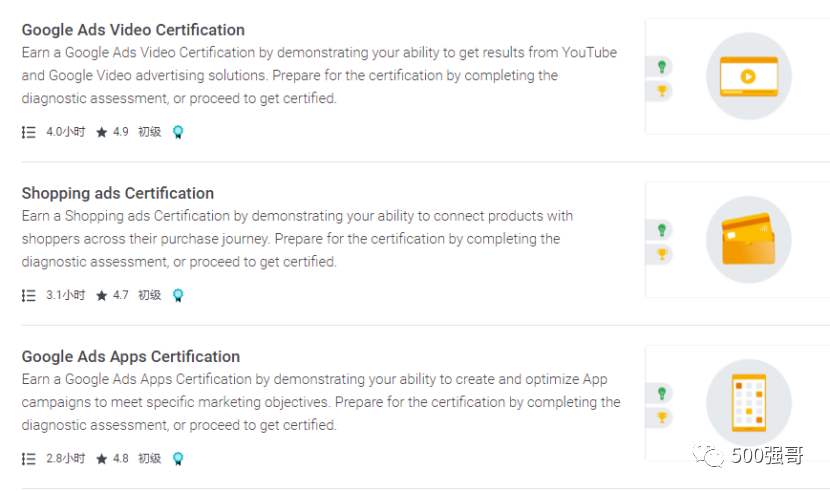Screen dimensions: 830x491
Task: Click lightbulb icon beside the video thumbnail
Action: pos(661,67)
